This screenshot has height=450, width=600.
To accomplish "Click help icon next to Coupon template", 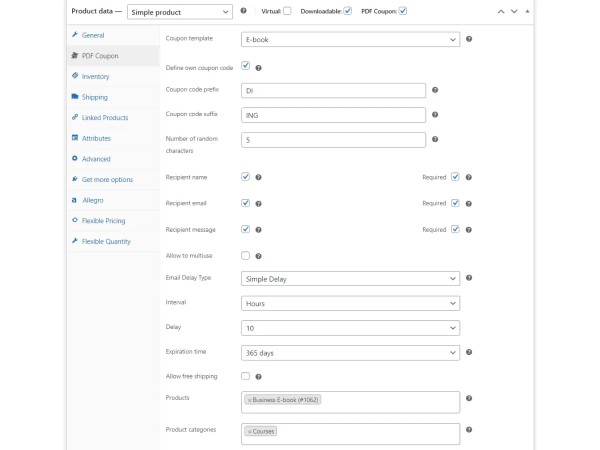I will (x=469, y=40).
